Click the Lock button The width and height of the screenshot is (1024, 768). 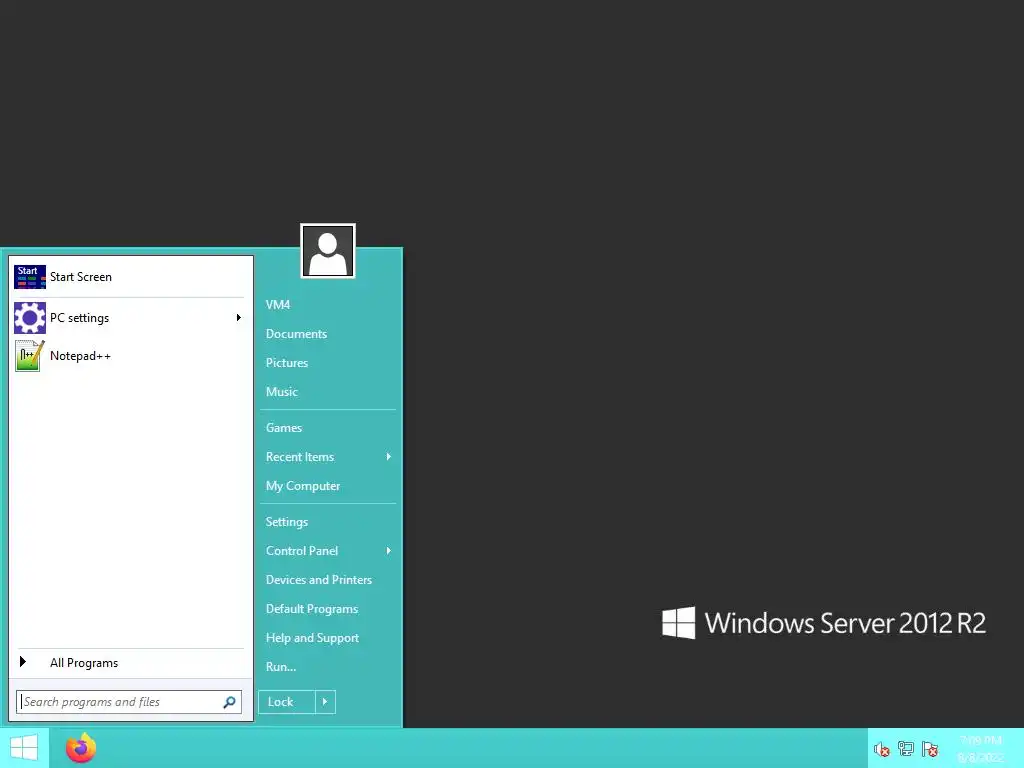coord(287,702)
